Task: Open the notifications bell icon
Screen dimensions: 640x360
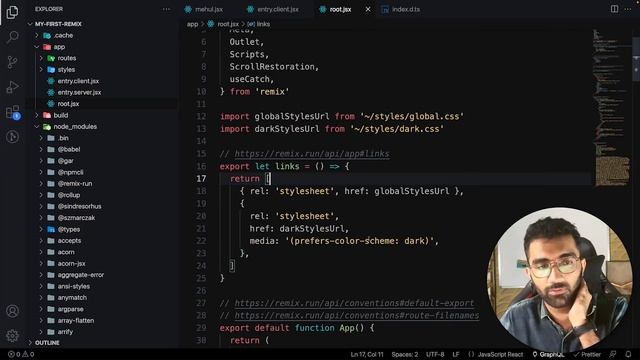Action: click(628, 354)
